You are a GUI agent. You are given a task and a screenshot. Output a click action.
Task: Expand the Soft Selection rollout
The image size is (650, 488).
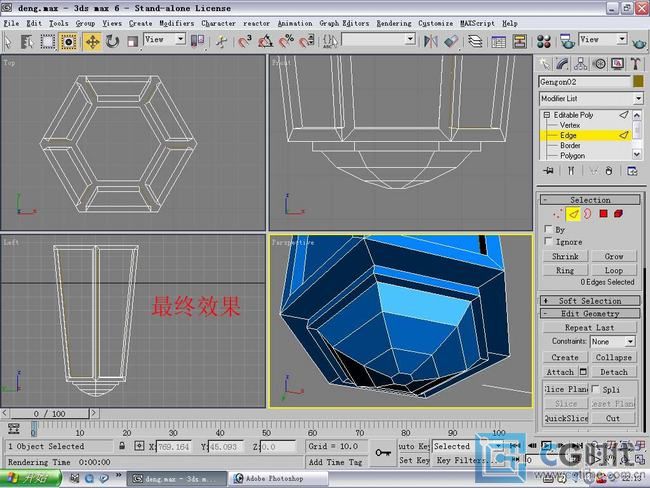click(590, 301)
